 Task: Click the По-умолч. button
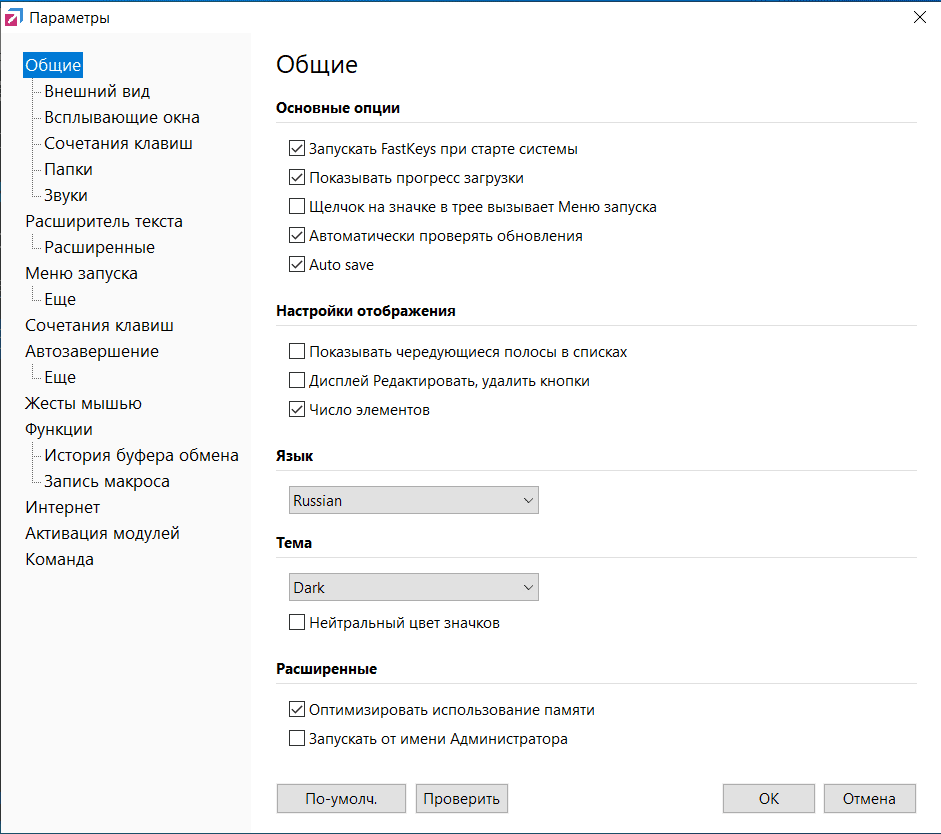point(341,799)
